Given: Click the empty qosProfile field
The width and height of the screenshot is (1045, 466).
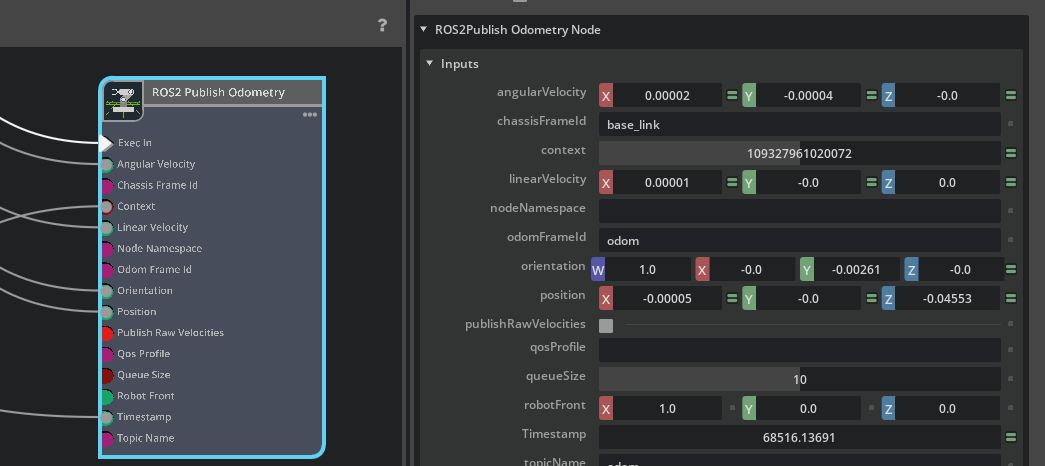Looking at the screenshot, I should point(800,350).
